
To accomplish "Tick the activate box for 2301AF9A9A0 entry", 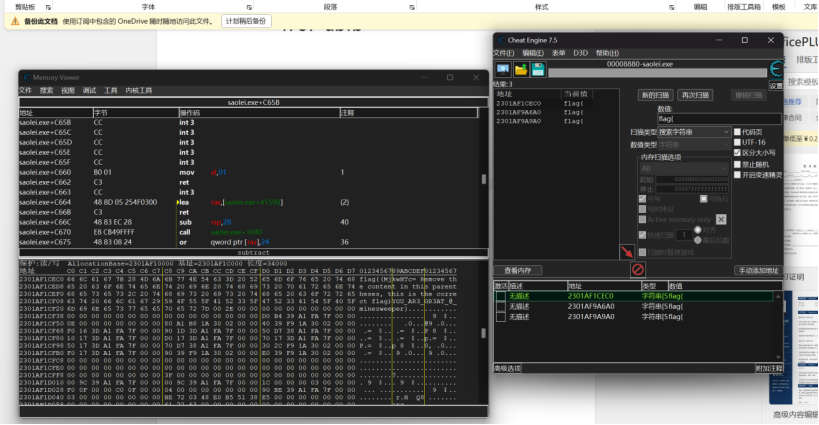I will 500,317.
